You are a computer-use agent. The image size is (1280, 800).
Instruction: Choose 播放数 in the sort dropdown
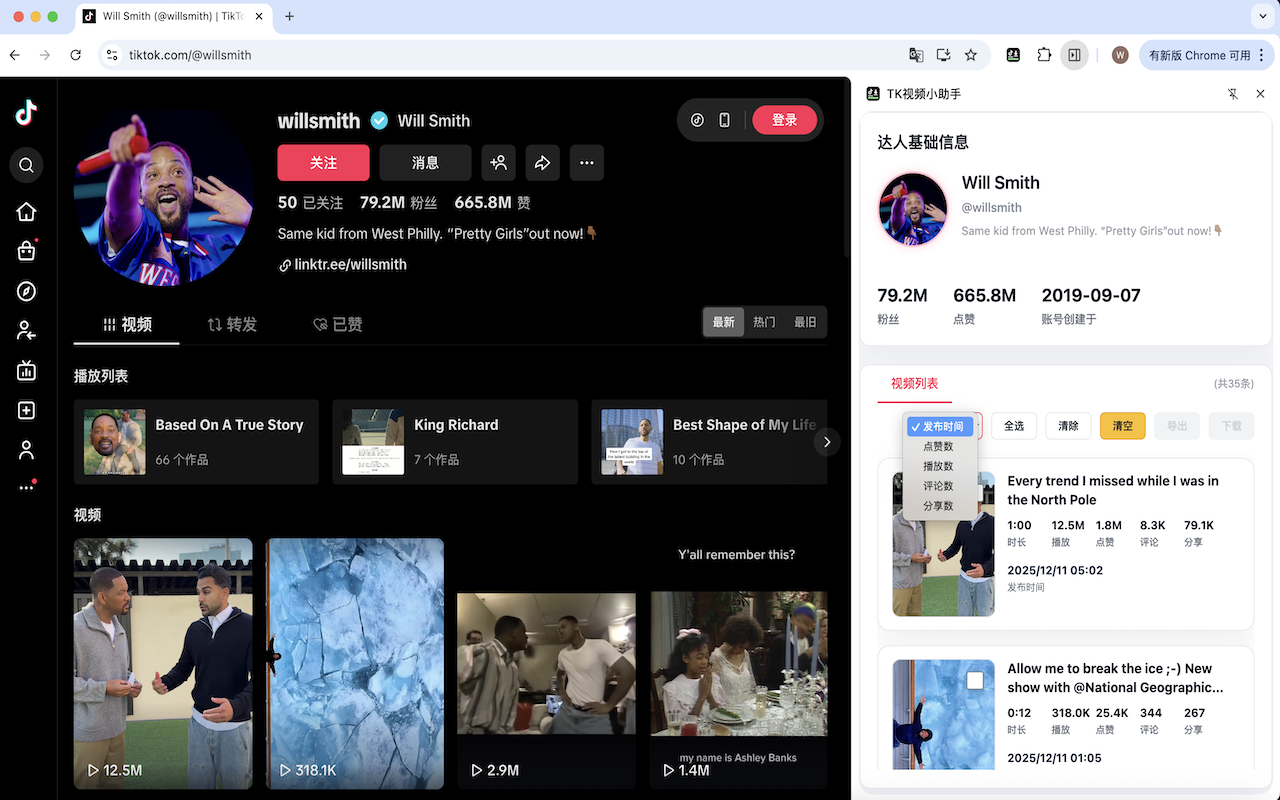(938, 466)
